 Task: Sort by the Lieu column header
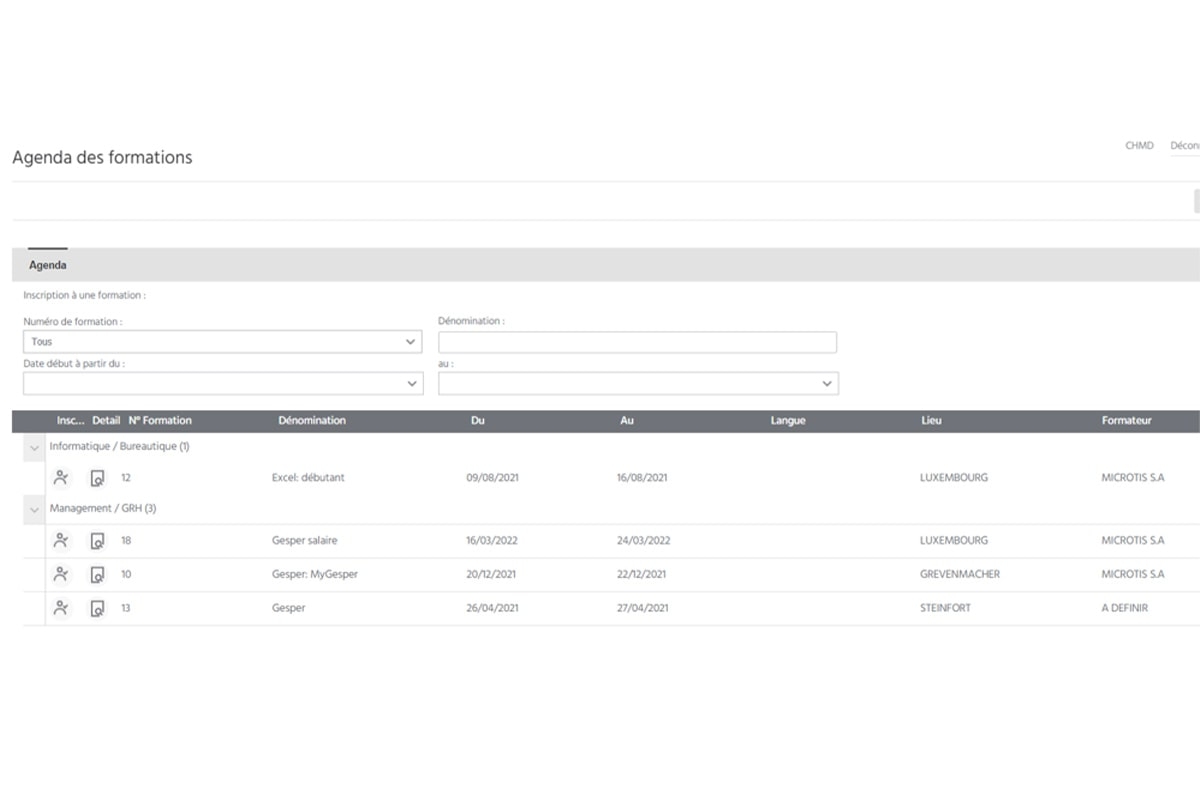point(931,421)
